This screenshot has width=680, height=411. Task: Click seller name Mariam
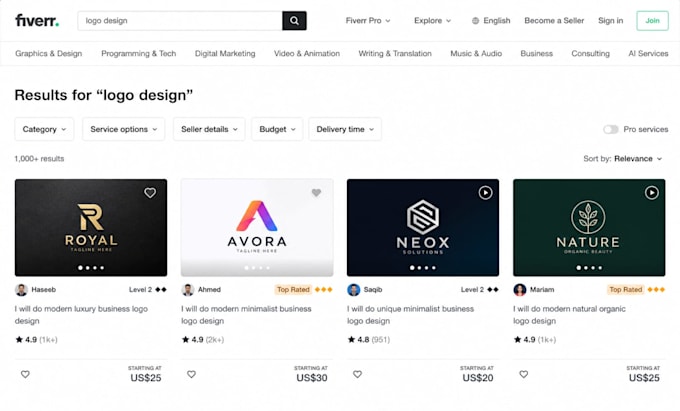click(x=542, y=290)
